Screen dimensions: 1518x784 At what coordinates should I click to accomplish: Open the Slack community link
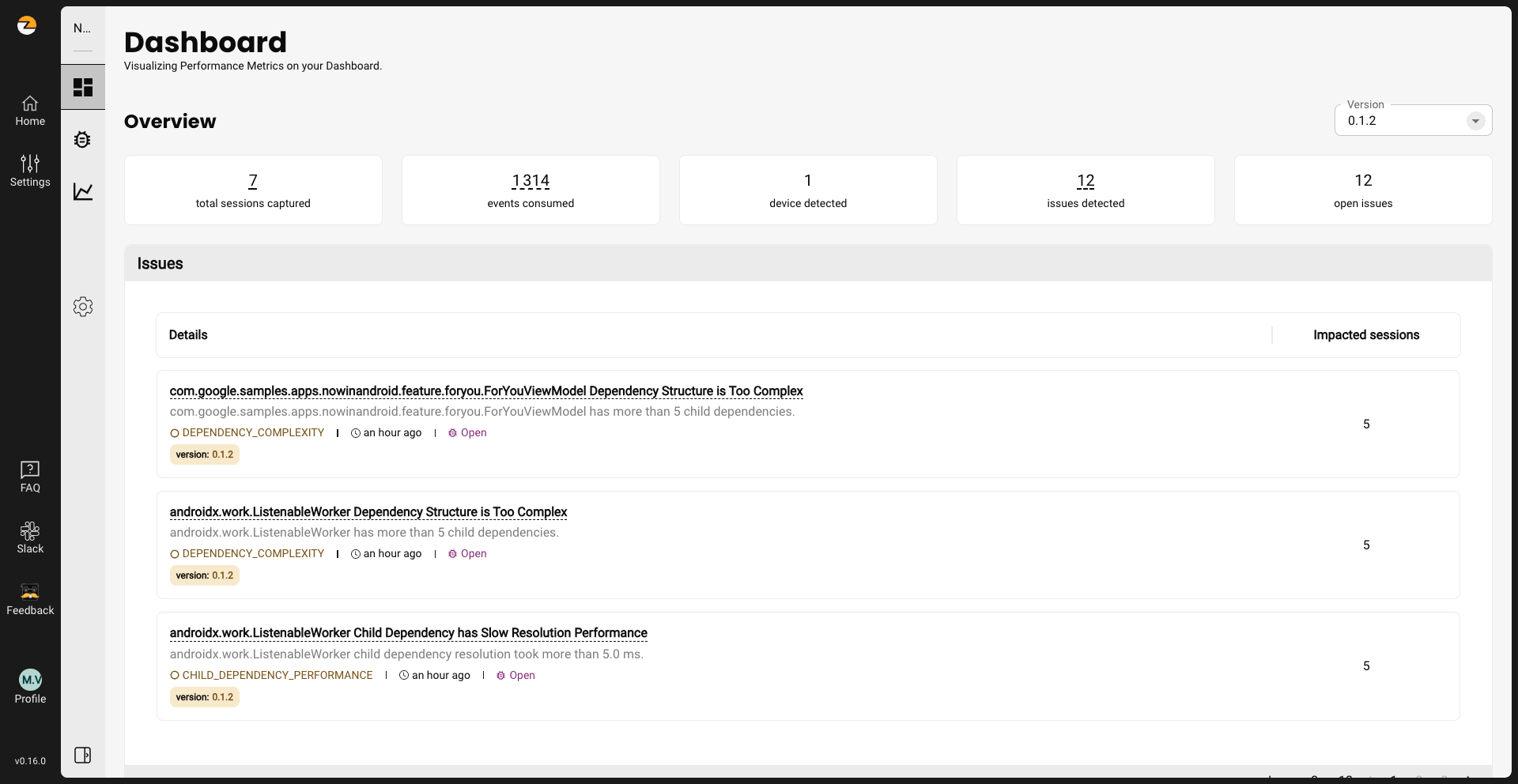tap(30, 537)
